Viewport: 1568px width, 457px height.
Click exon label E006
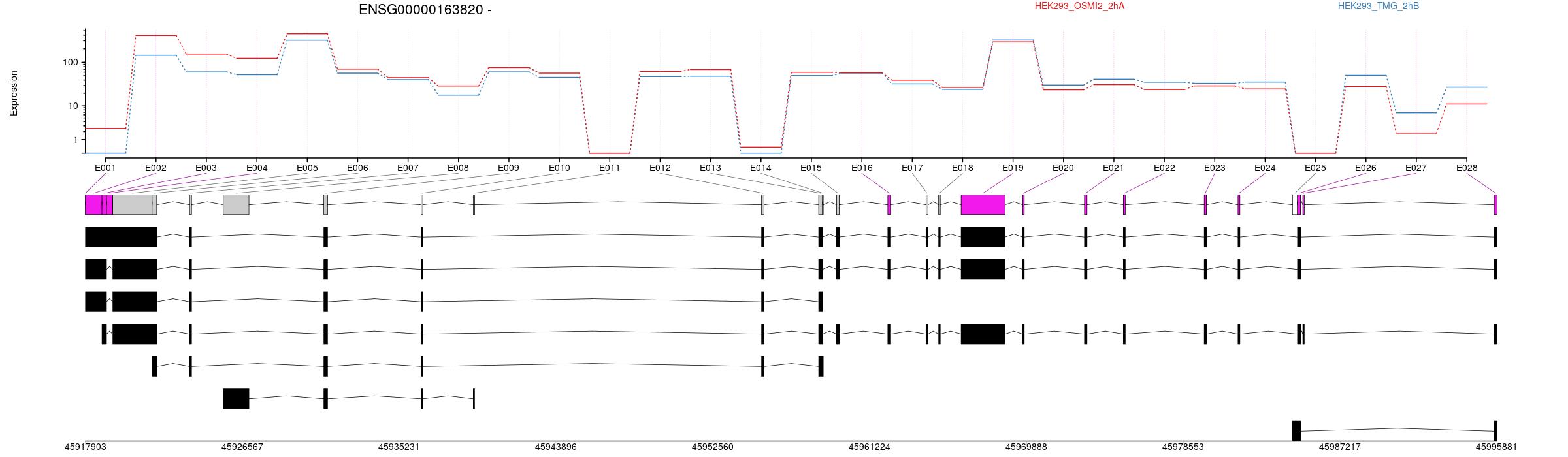(357, 168)
